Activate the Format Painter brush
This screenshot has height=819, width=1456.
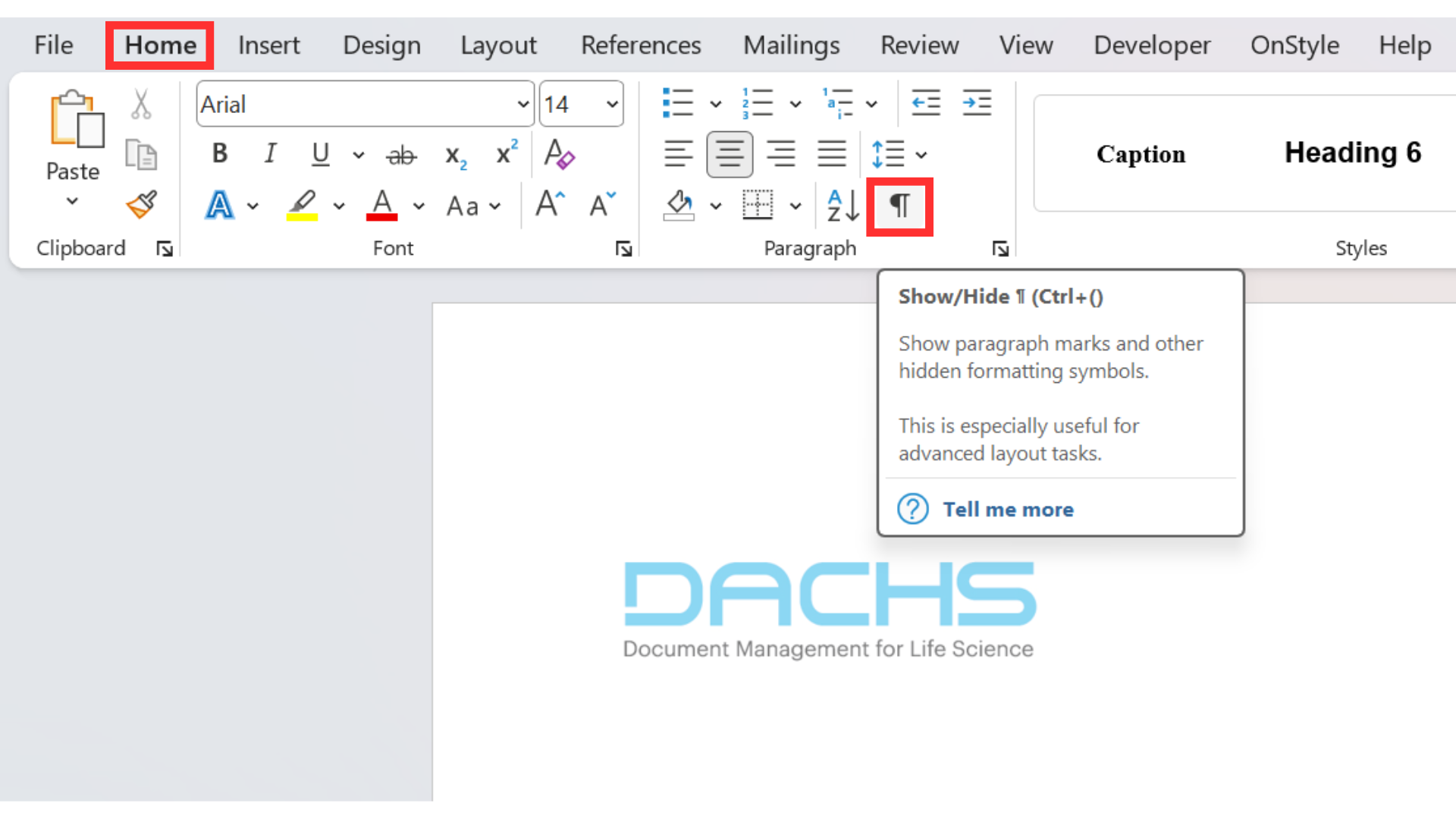coord(142,205)
